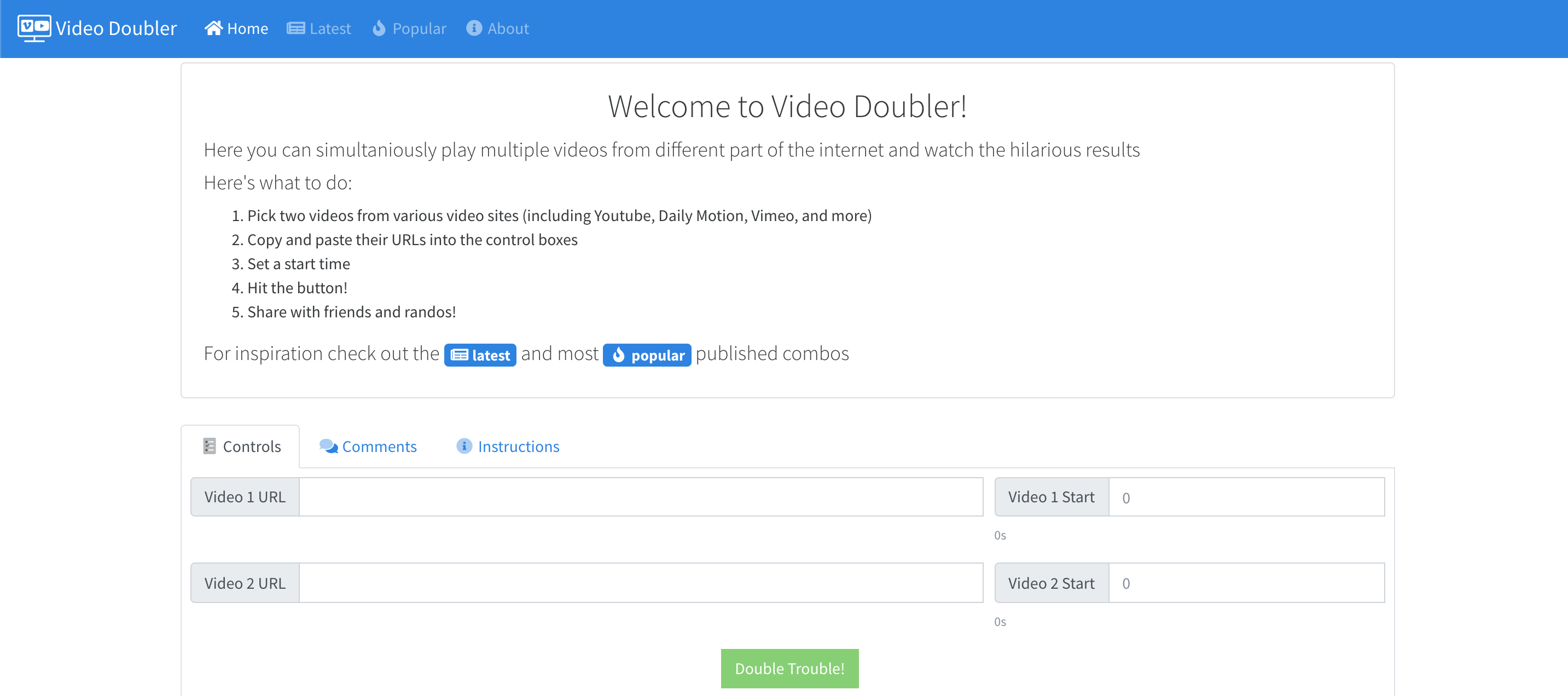Click the Instructions tab info icon

click(464, 446)
